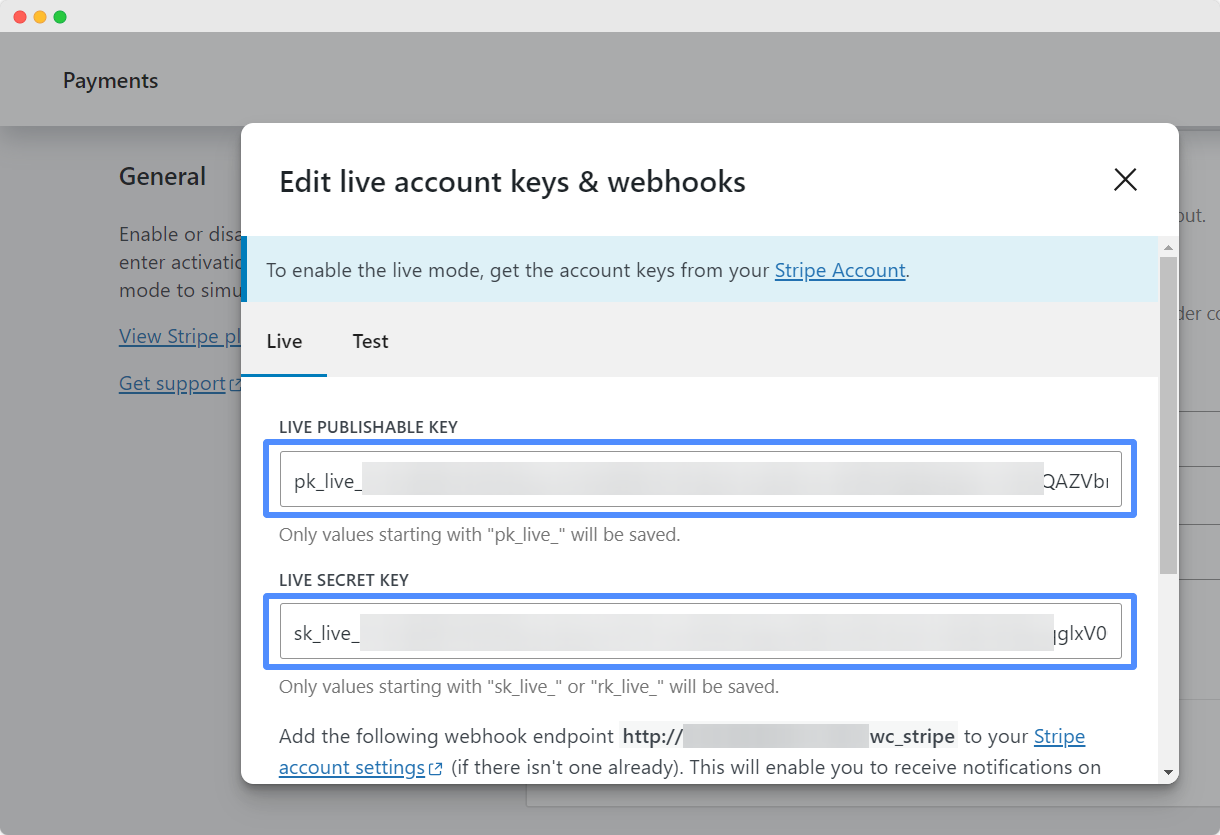Viewport: 1220px width, 835px height.
Task: Click the Get support link
Action: [171, 383]
